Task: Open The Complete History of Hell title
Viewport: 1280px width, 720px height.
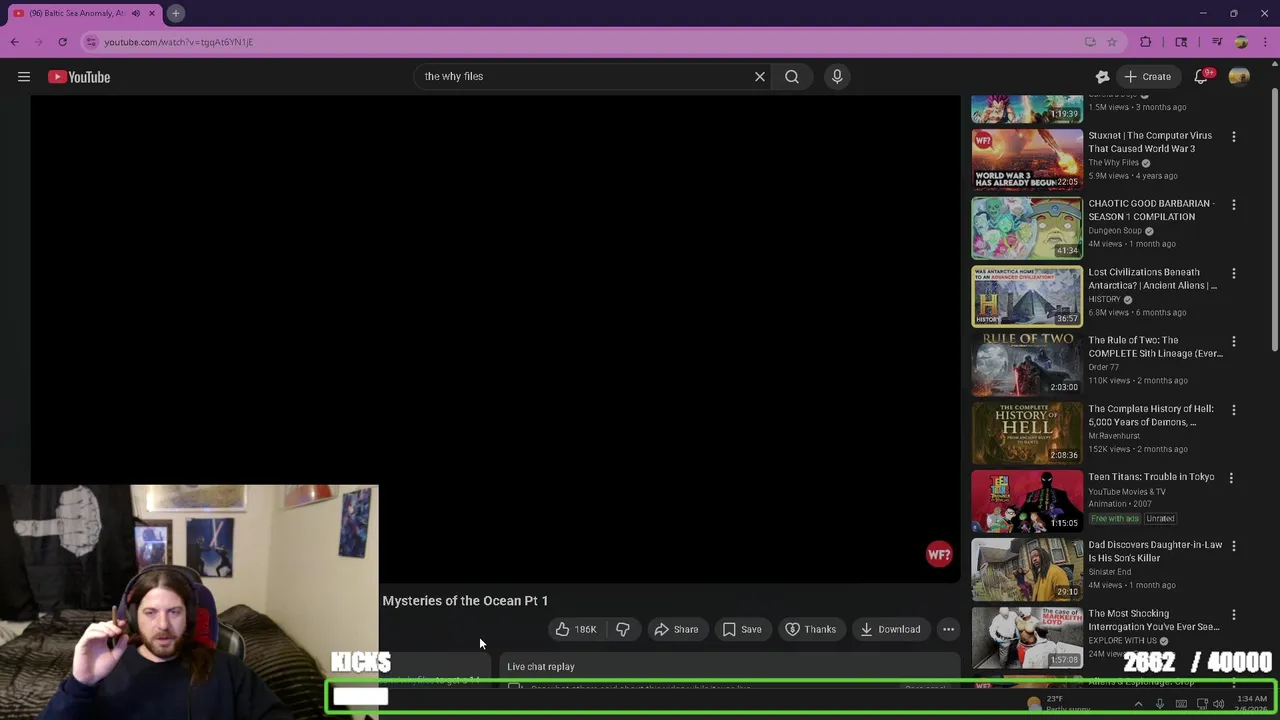Action: (x=1150, y=415)
